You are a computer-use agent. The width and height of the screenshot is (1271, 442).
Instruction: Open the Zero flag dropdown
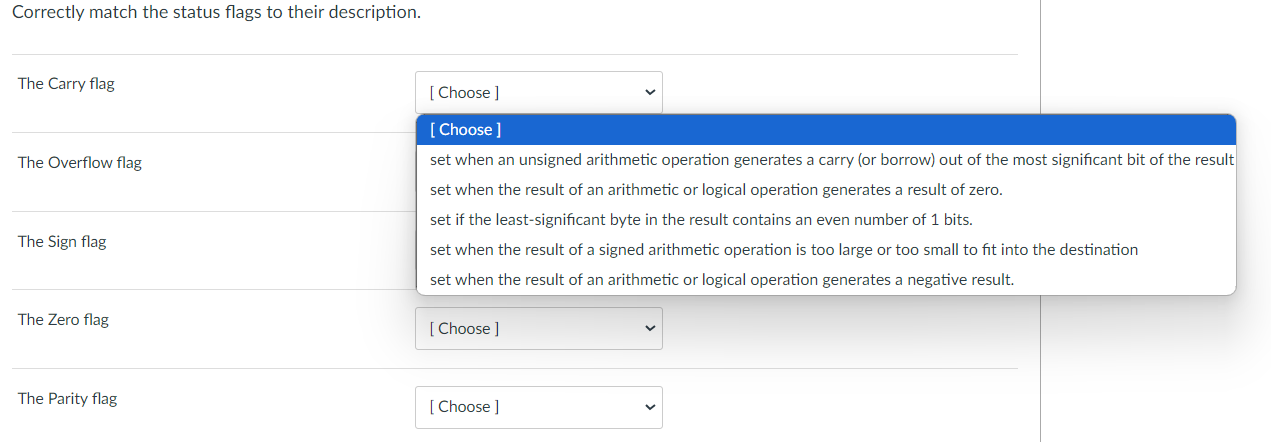point(538,328)
